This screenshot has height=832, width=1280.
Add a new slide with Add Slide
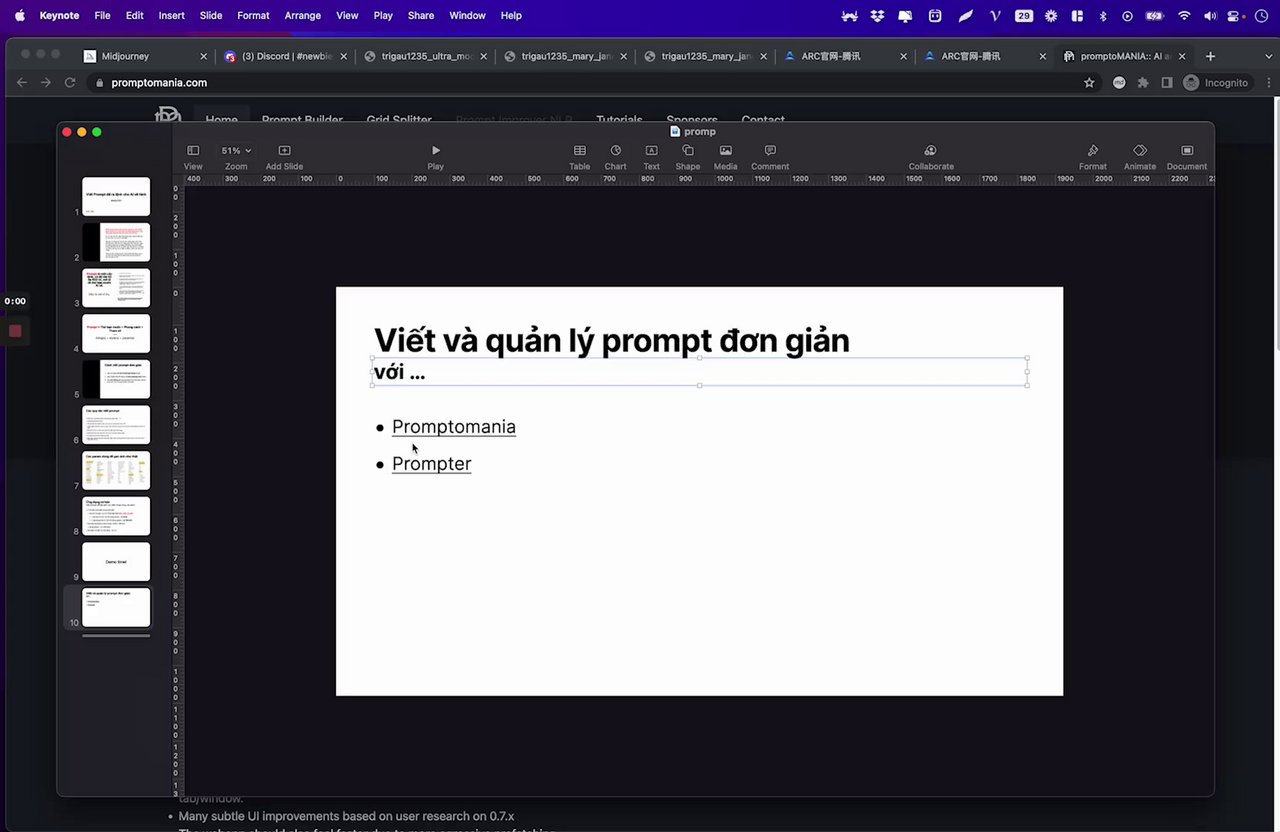coord(284,157)
